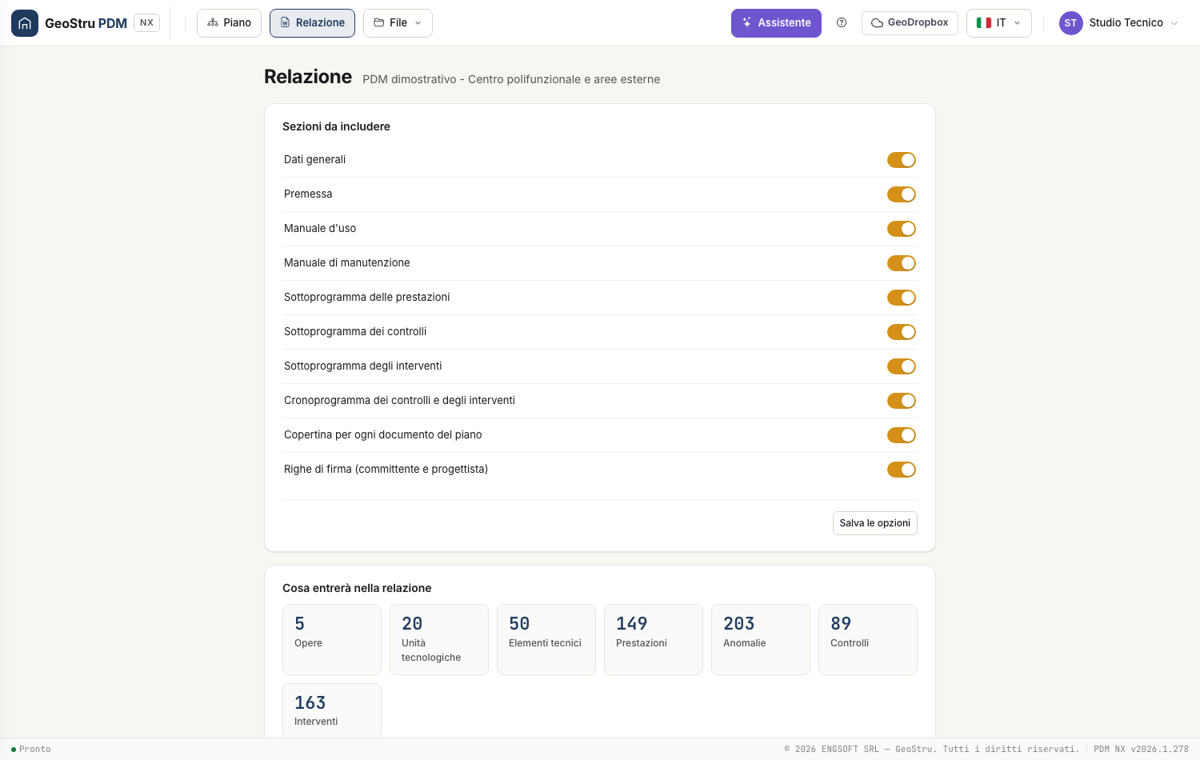Toggle Sottoprogramma delle prestazioni switch

coord(901,297)
